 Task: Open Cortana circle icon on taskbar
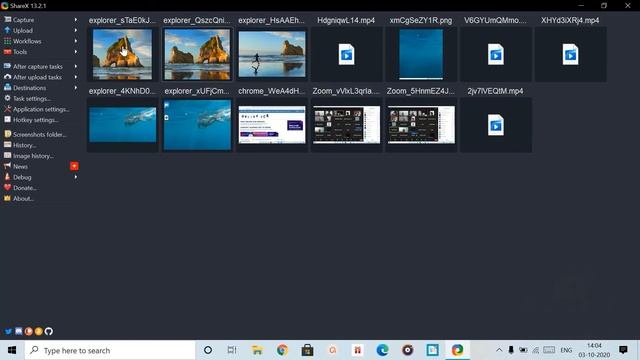point(208,350)
